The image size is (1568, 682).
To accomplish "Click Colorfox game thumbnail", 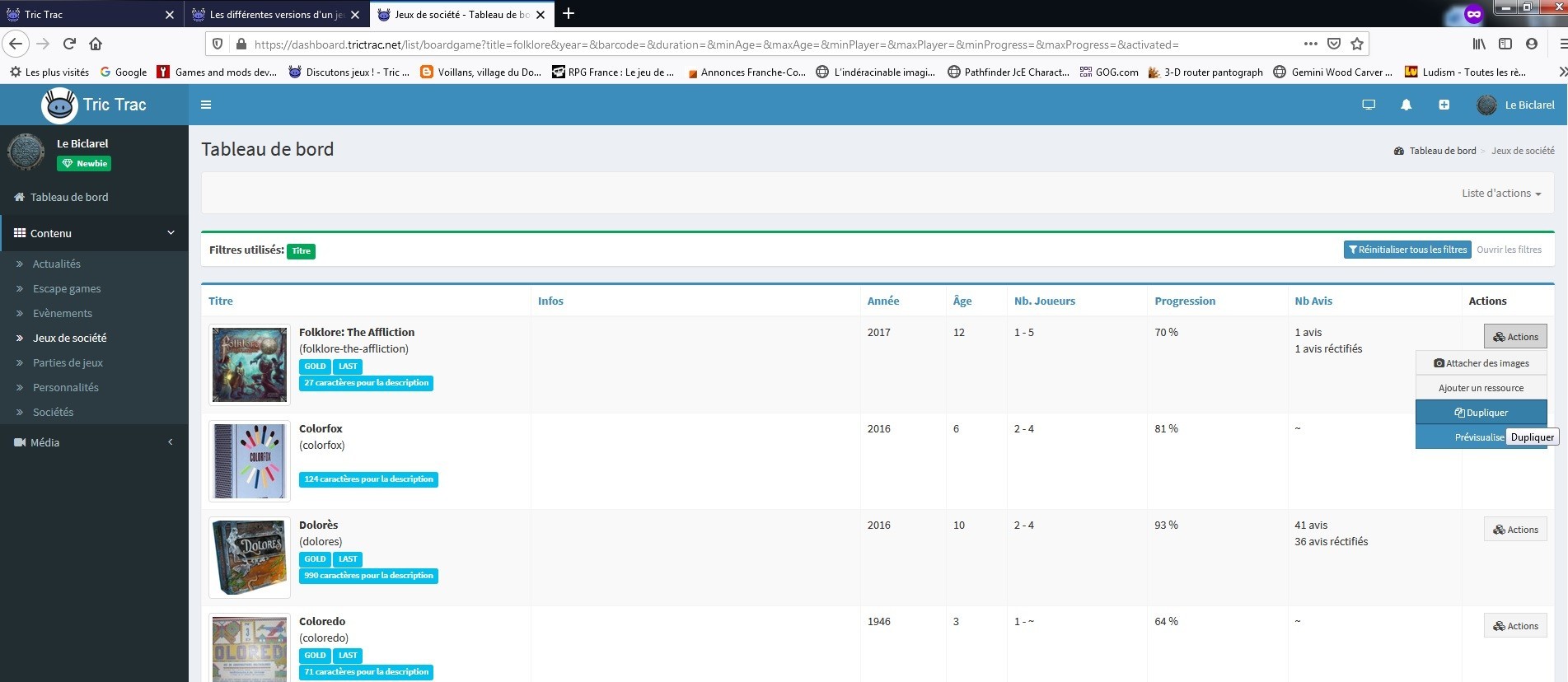I will point(250,461).
